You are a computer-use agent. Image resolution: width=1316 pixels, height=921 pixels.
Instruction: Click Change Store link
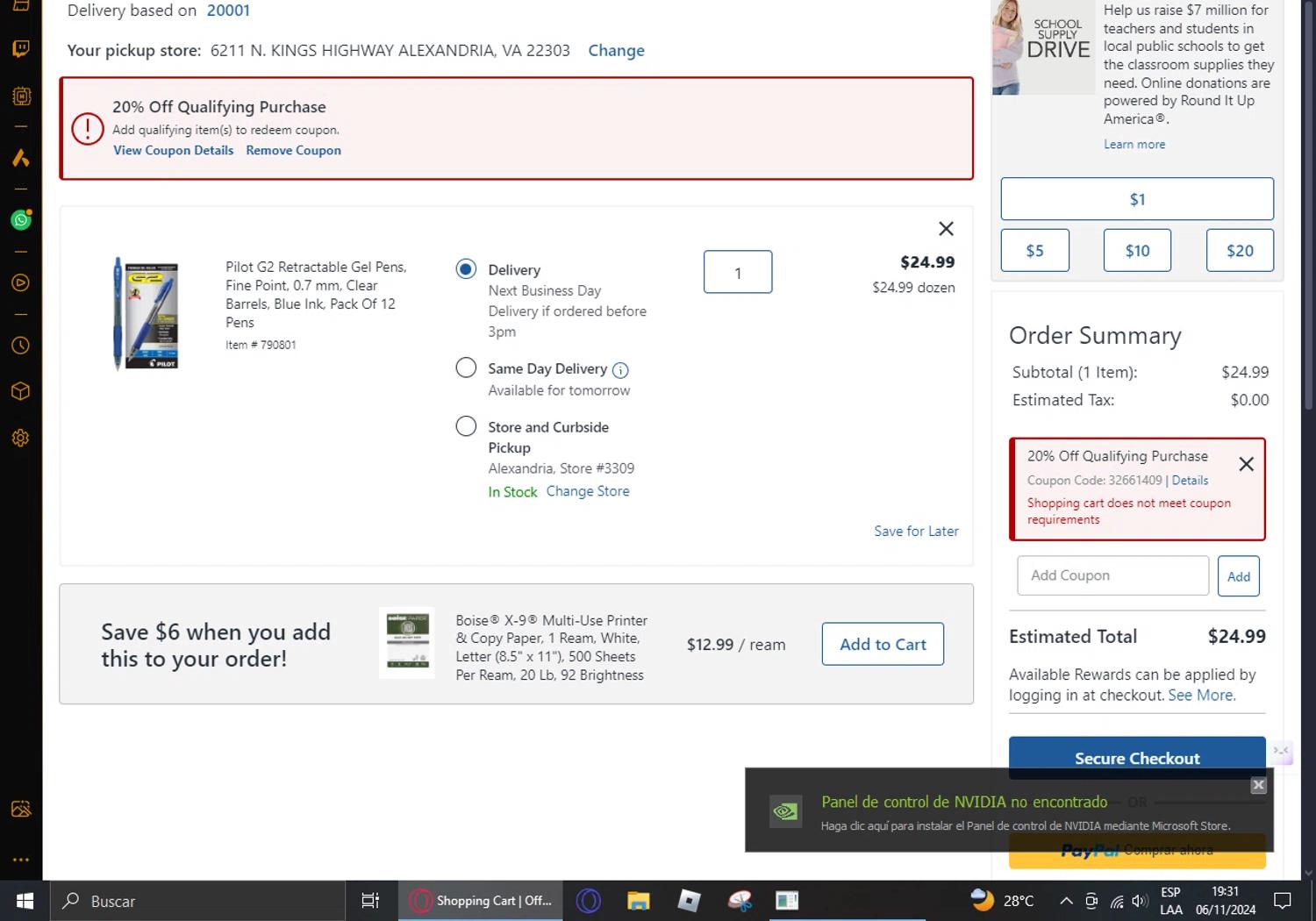point(588,491)
